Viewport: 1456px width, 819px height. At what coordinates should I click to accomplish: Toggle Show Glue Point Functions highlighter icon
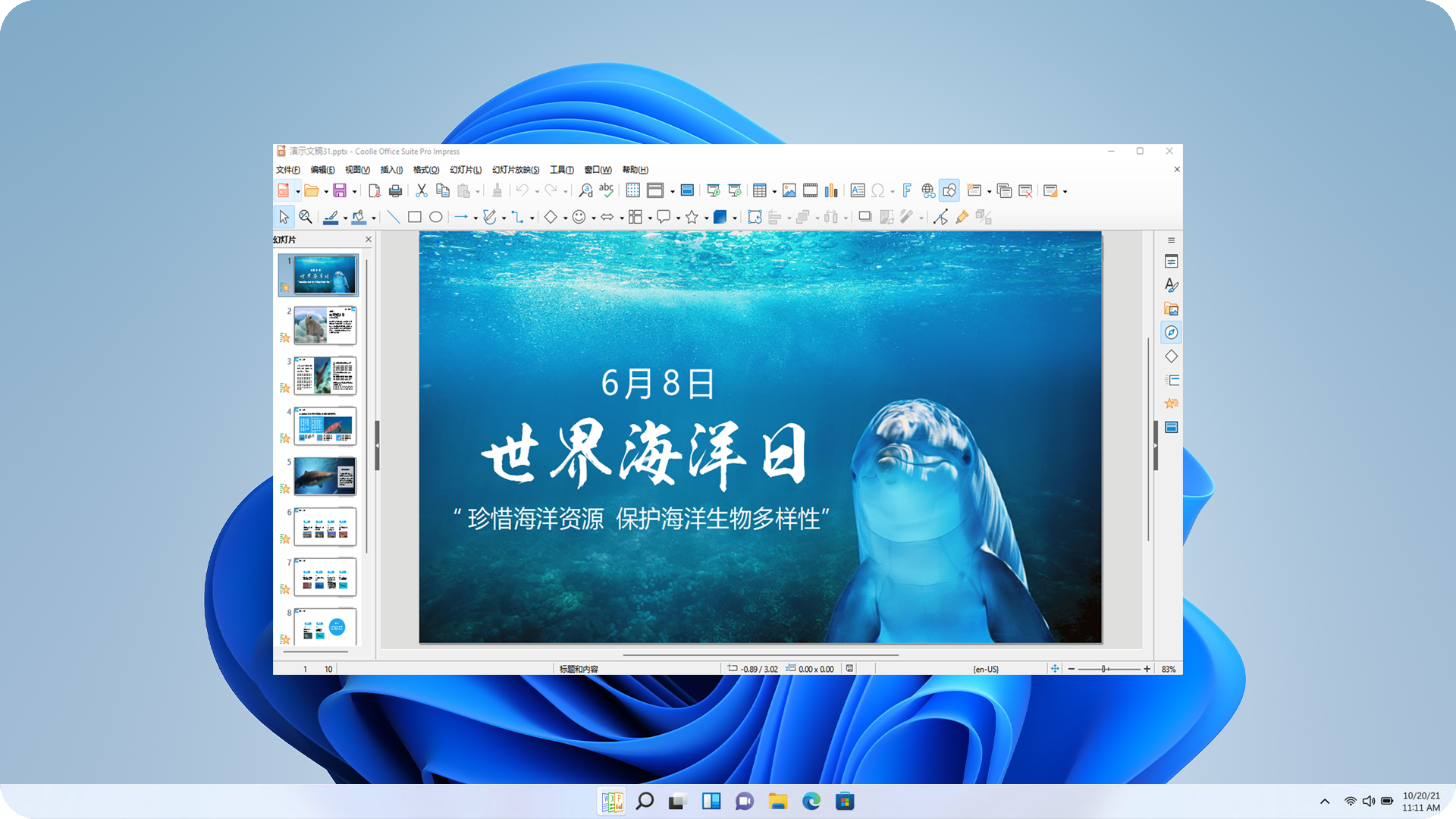pos(962,217)
